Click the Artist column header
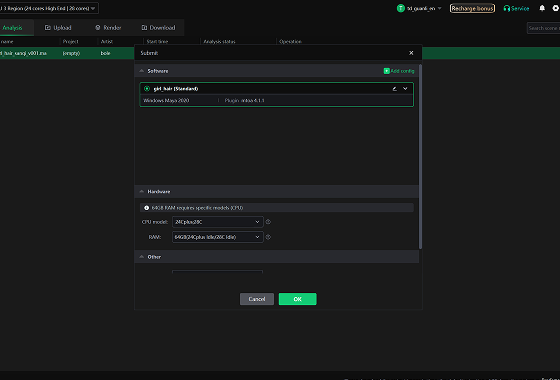Image resolution: width=560 pixels, height=380 pixels. click(106, 41)
